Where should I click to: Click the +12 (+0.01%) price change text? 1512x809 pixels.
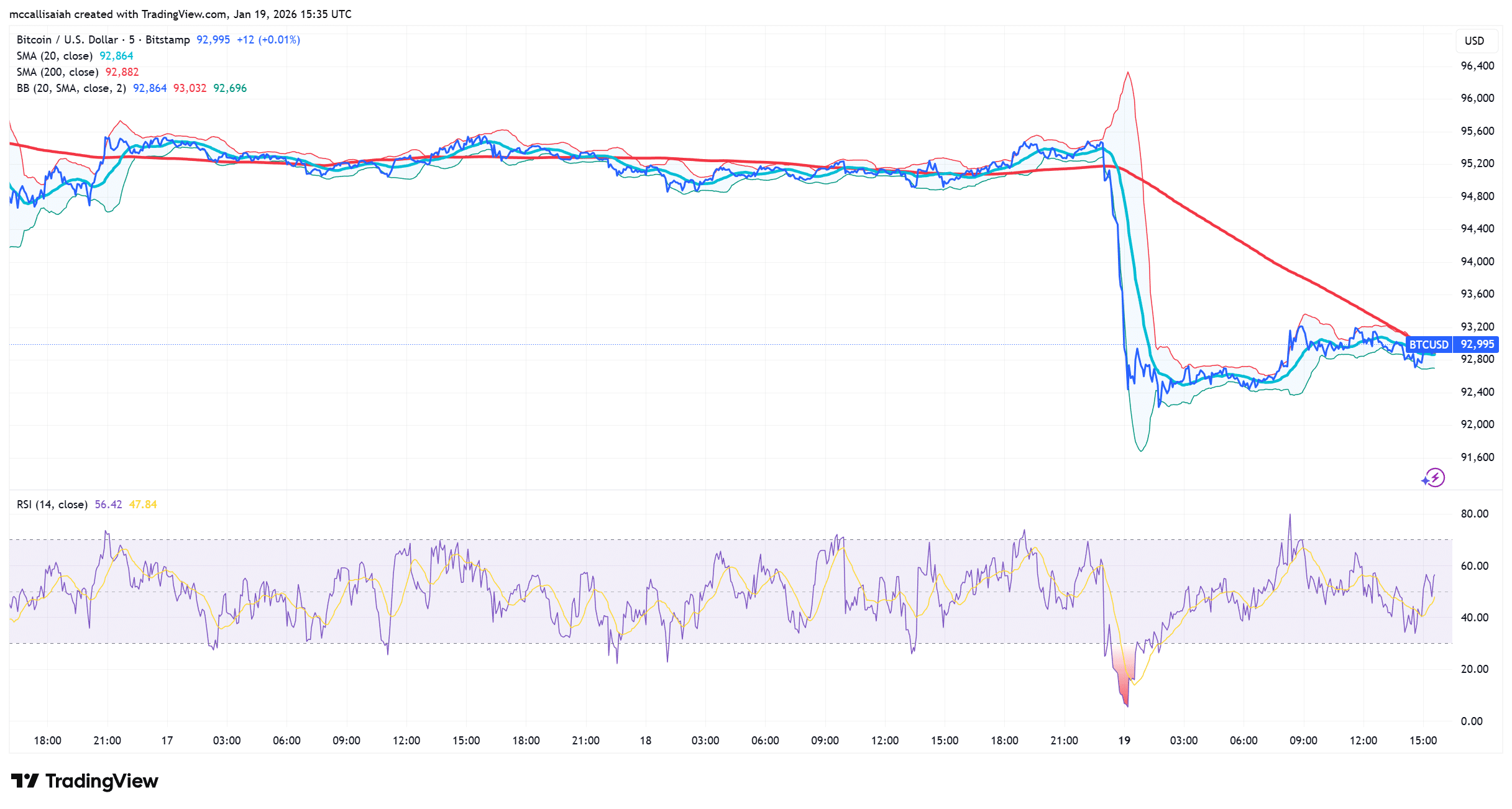point(268,40)
